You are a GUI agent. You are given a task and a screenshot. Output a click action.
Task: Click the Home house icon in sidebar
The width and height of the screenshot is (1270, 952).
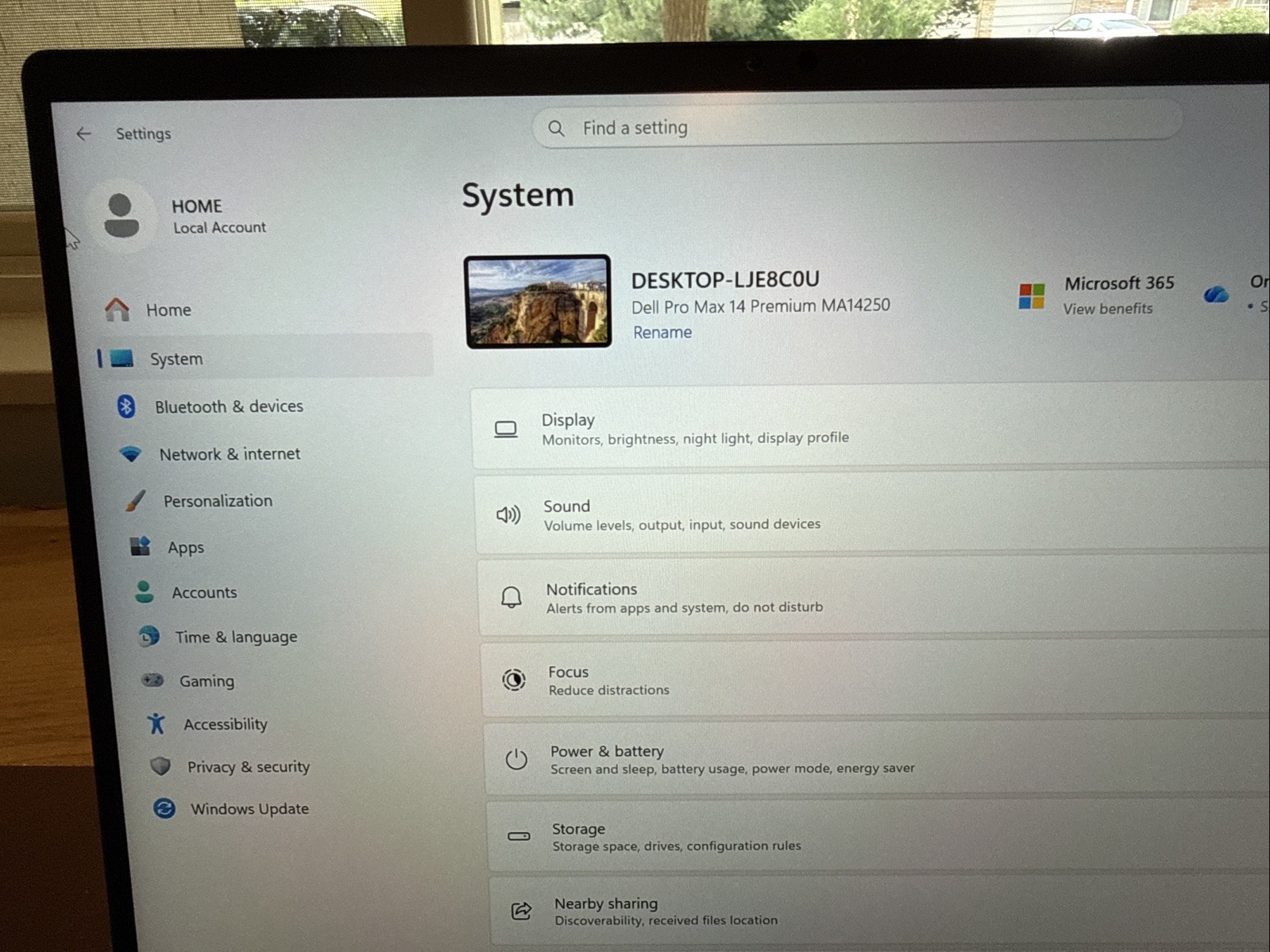pos(118,310)
